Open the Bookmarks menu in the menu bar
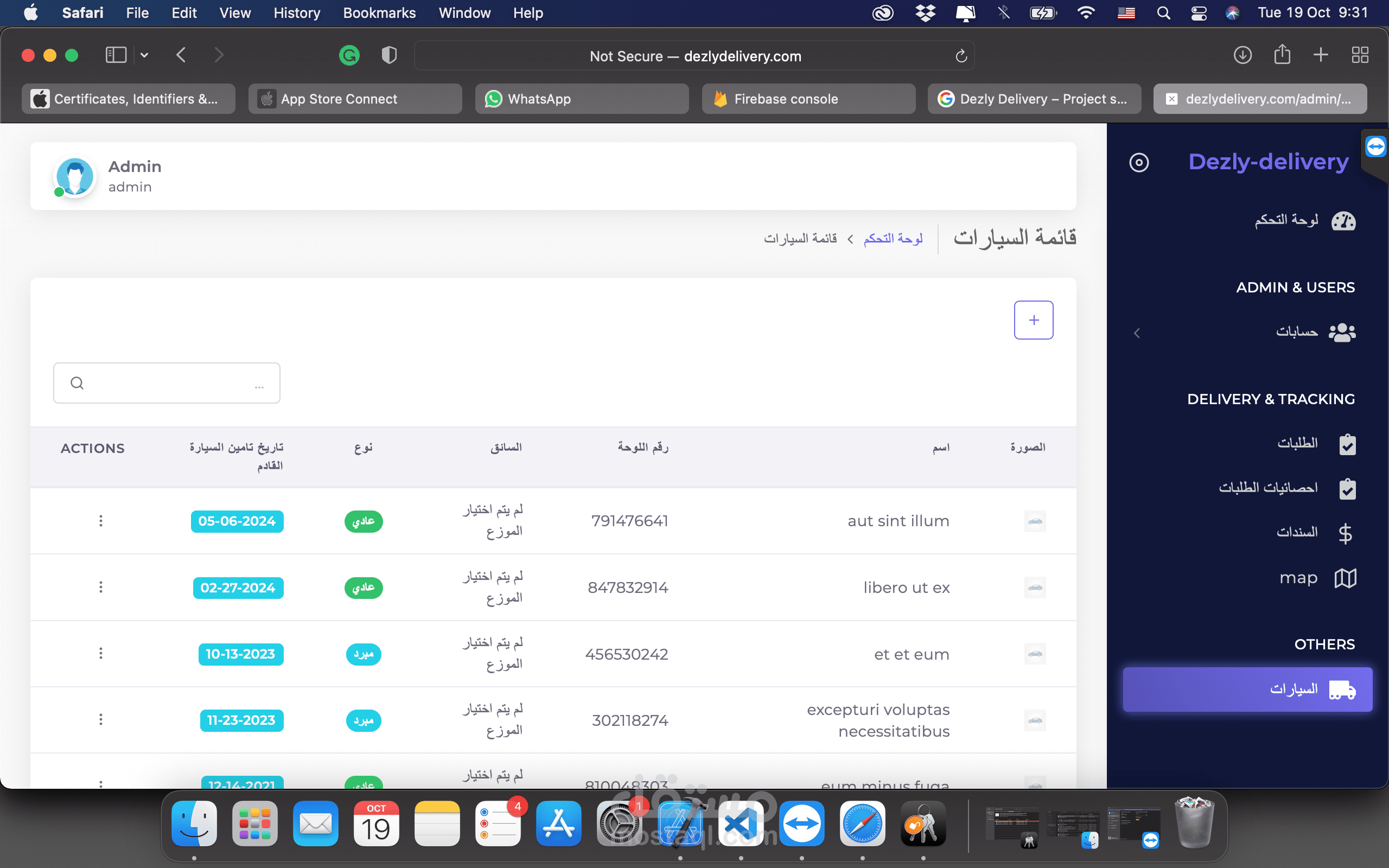1389x868 pixels. click(379, 12)
